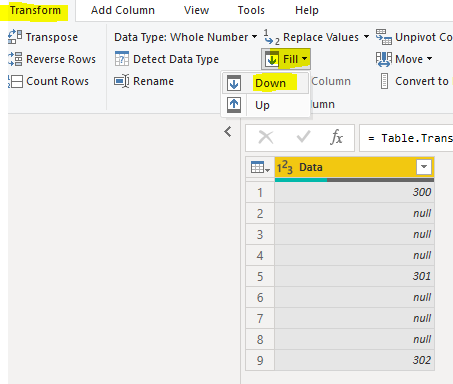Select the Data column header
The width and height of the screenshot is (453, 384).
coord(355,167)
